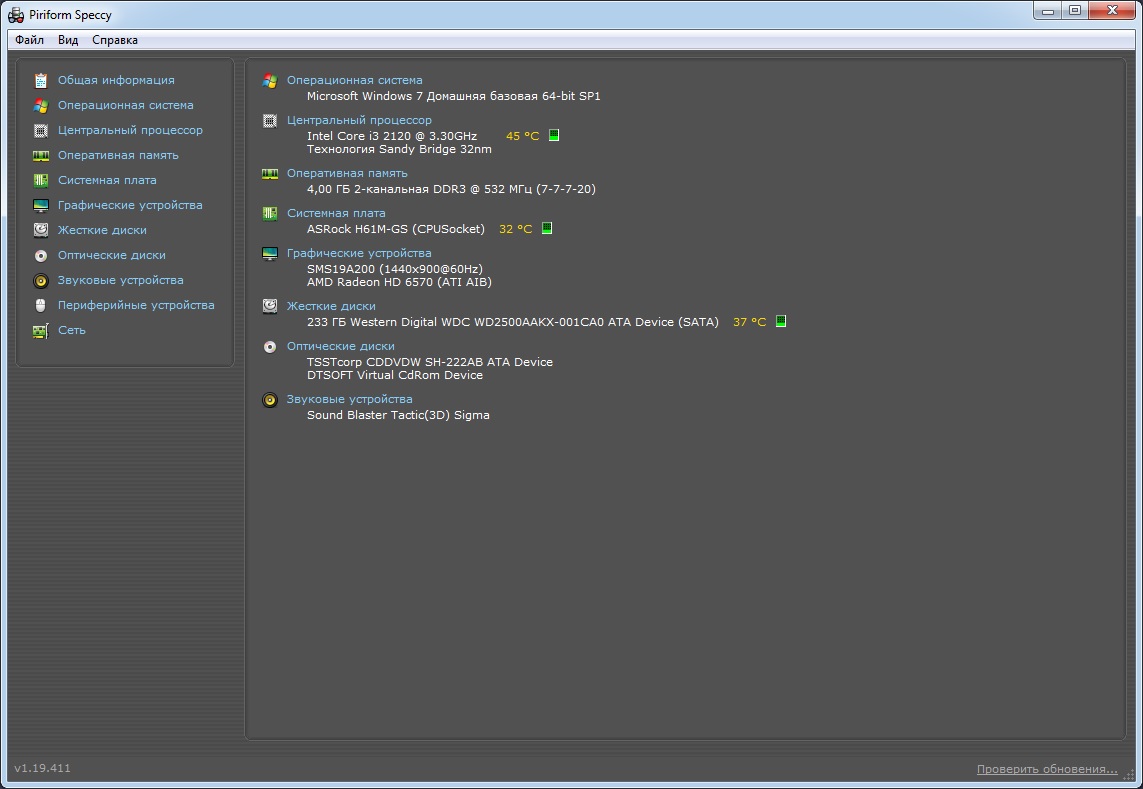Click Оперативная память heading link in summary
Image resolution: width=1143 pixels, height=789 pixels.
347,174
